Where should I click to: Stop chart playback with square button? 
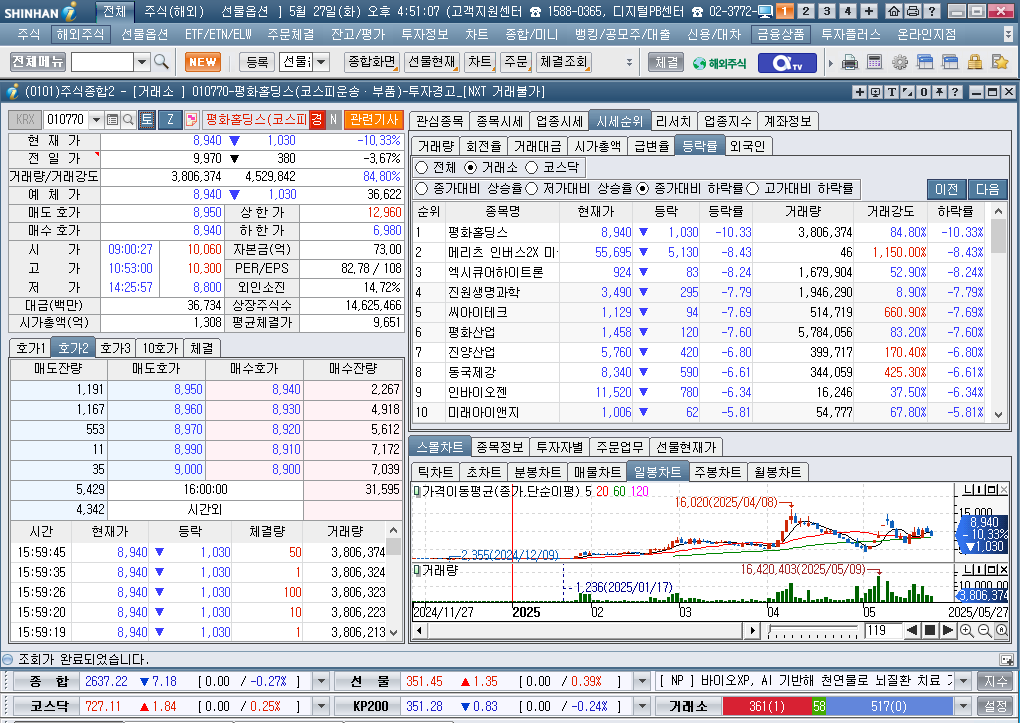click(930, 631)
